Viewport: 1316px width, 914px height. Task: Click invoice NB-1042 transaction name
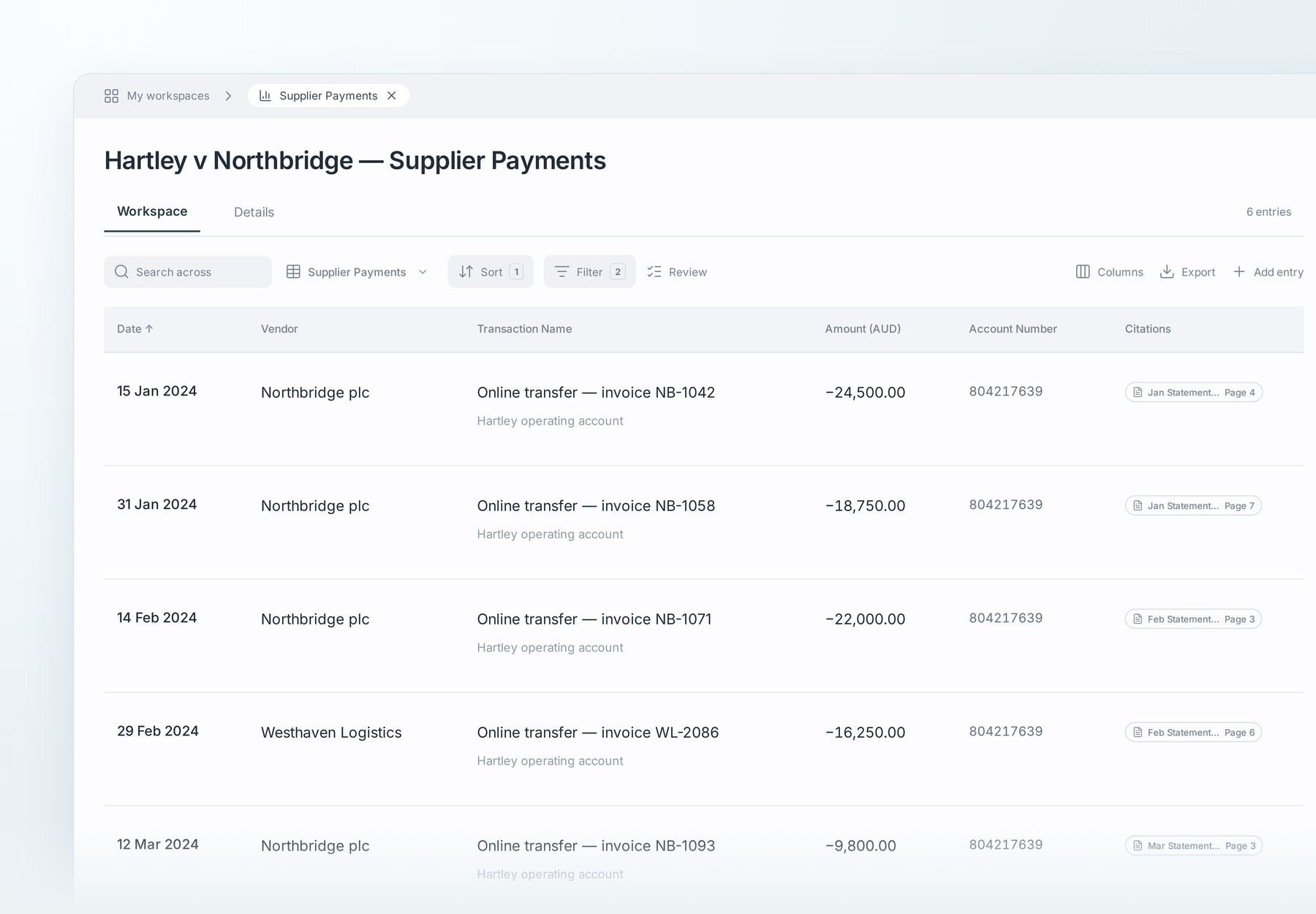click(x=596, y=393)
